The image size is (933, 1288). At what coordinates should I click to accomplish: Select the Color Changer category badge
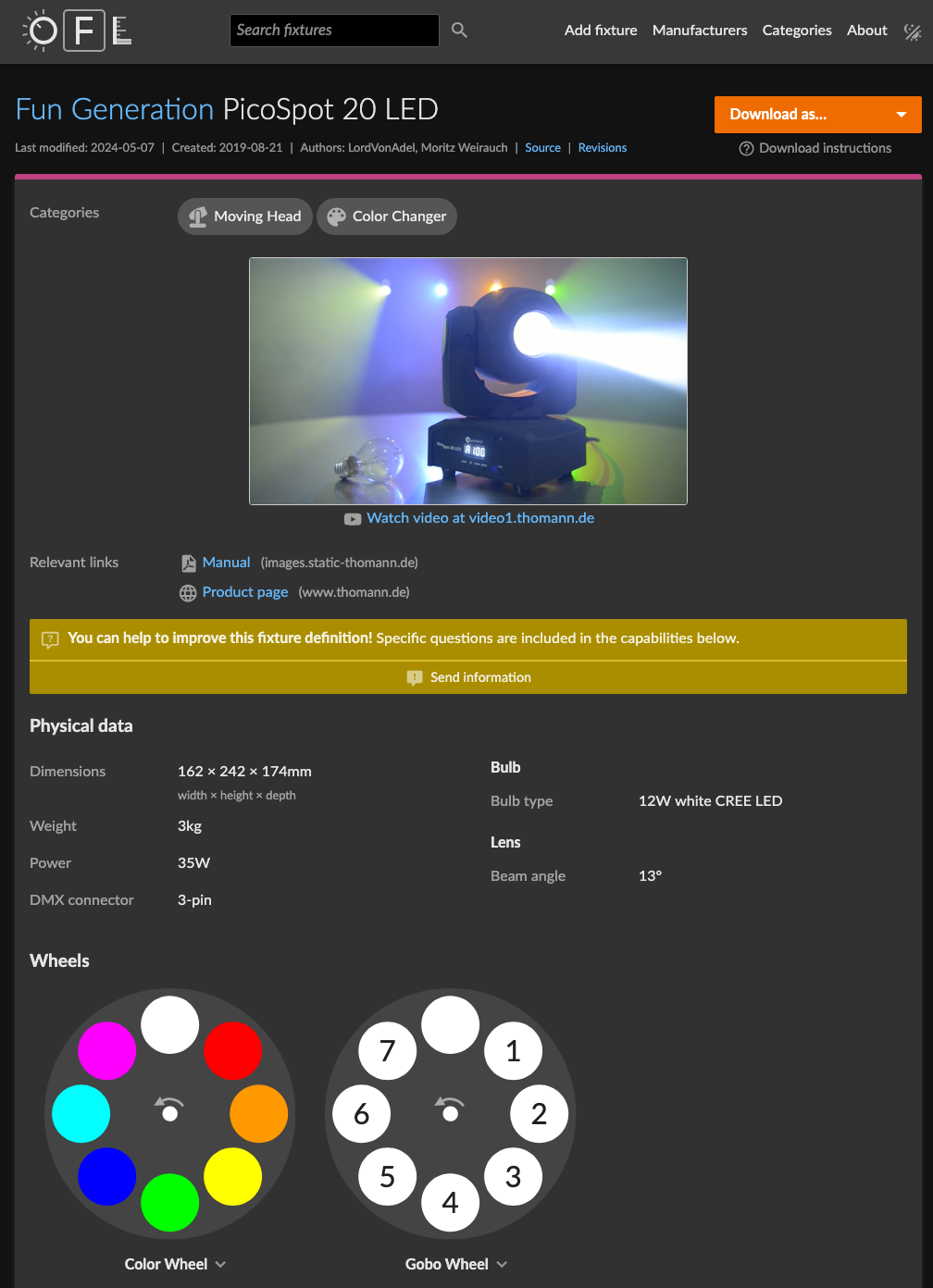387,217
